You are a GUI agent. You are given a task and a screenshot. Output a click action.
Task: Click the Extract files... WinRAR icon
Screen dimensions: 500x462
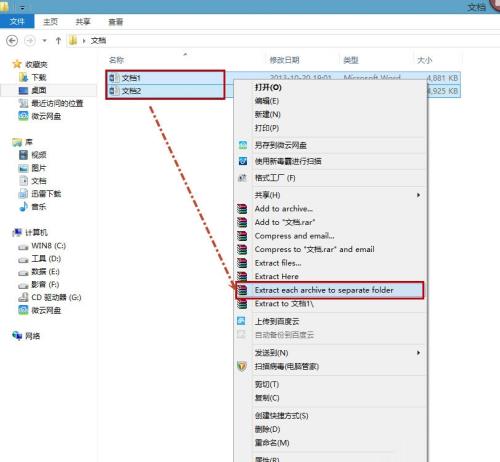click(x=242, y=263)
